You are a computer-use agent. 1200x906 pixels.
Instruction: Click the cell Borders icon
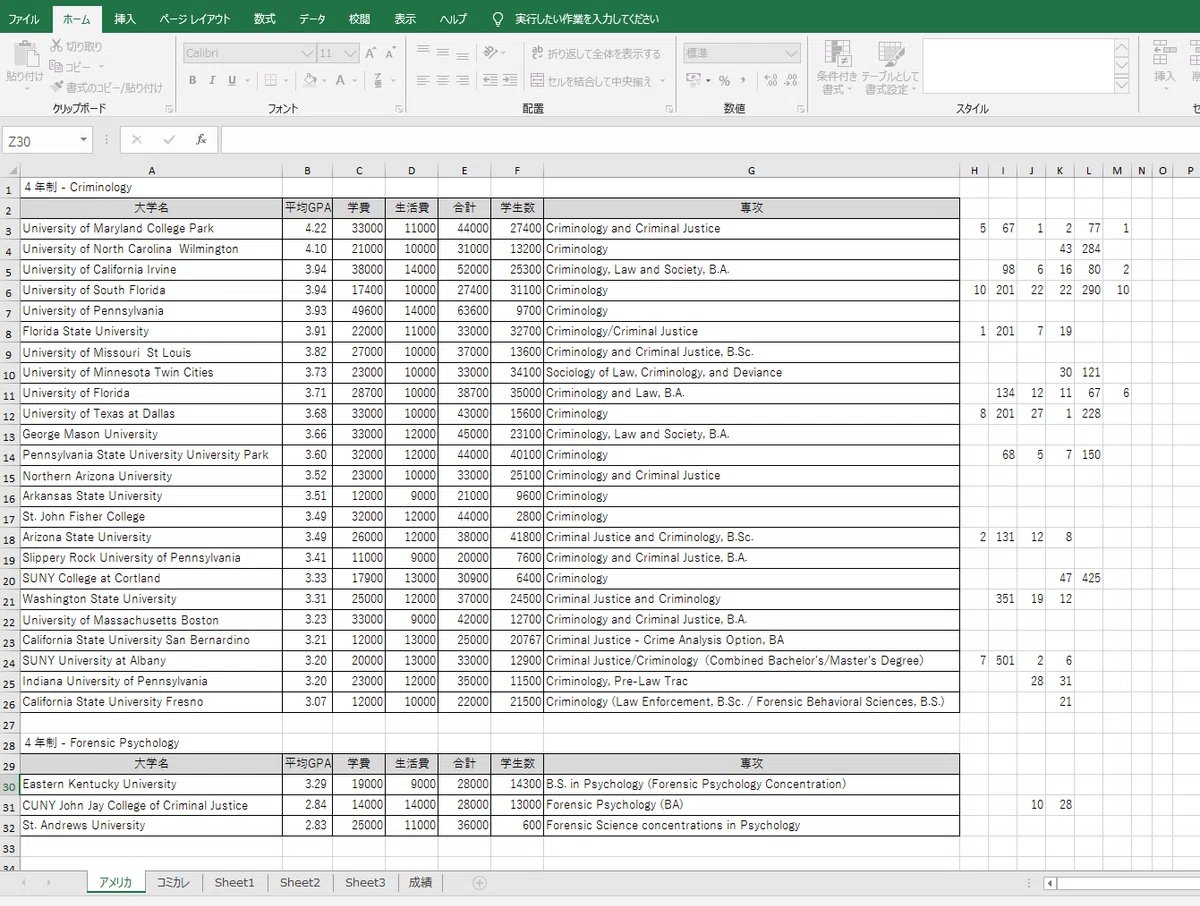(x=271, y=81)
